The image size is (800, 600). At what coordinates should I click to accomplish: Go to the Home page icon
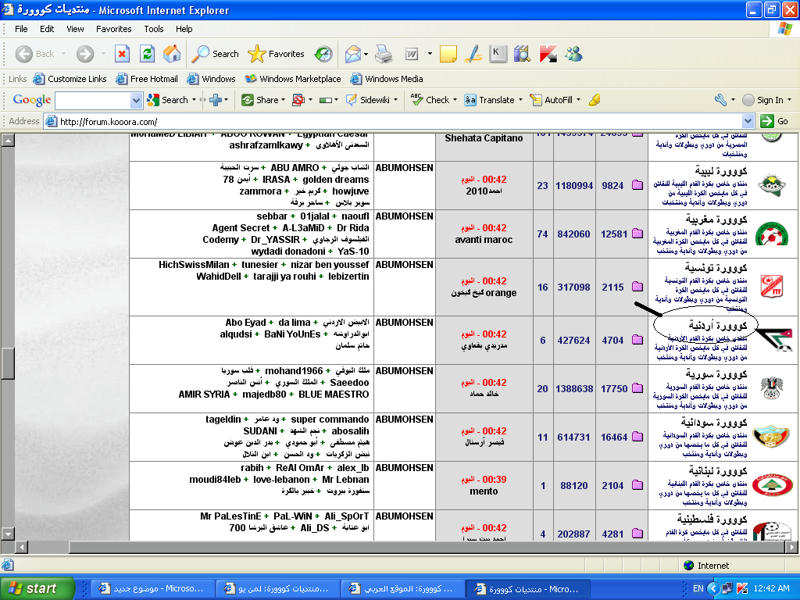tap(172, 54)
